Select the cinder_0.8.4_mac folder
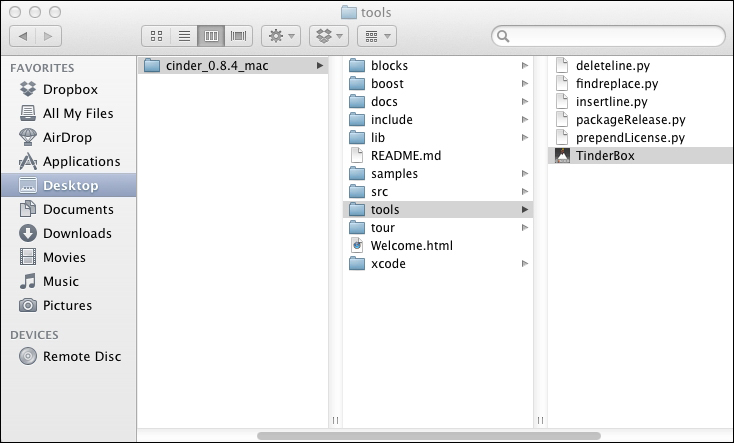This screenshot has height=443, width=734. 233,66
